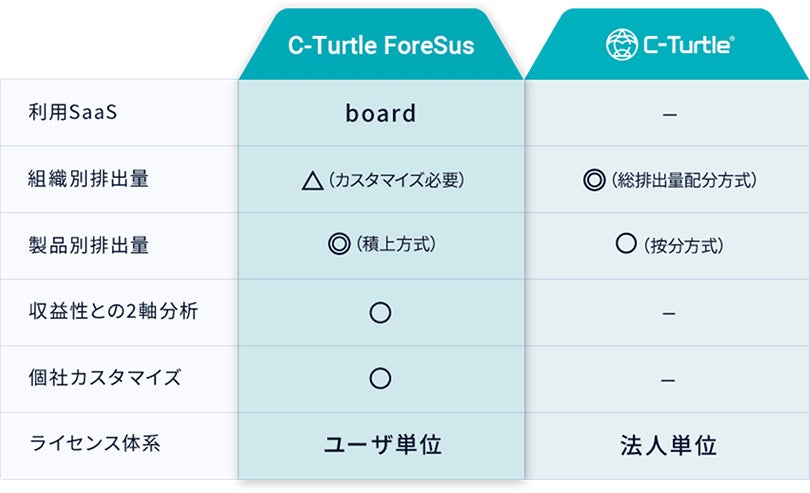The width and height of the screenshot is (810, 493).
Task: Click the 利用SaaS row label
Action: (73, 112)
